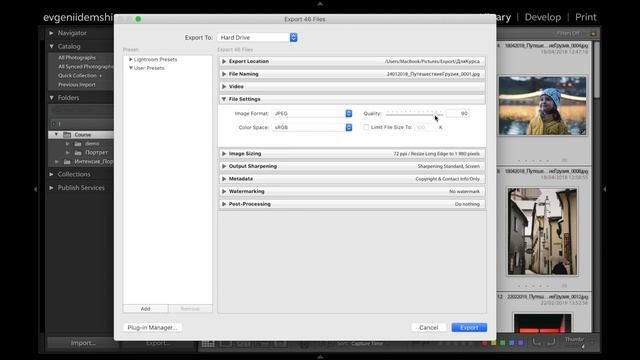Image resolution: width=640 pixels, height=360 pixels.
Task: Expand the Post-Processing section
Action: (x=224, y=204)
